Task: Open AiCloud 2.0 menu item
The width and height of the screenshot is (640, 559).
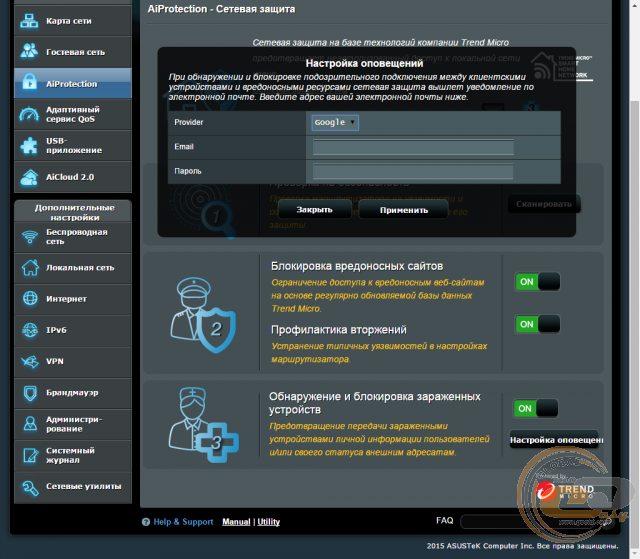Action: [x=73, y=177]
